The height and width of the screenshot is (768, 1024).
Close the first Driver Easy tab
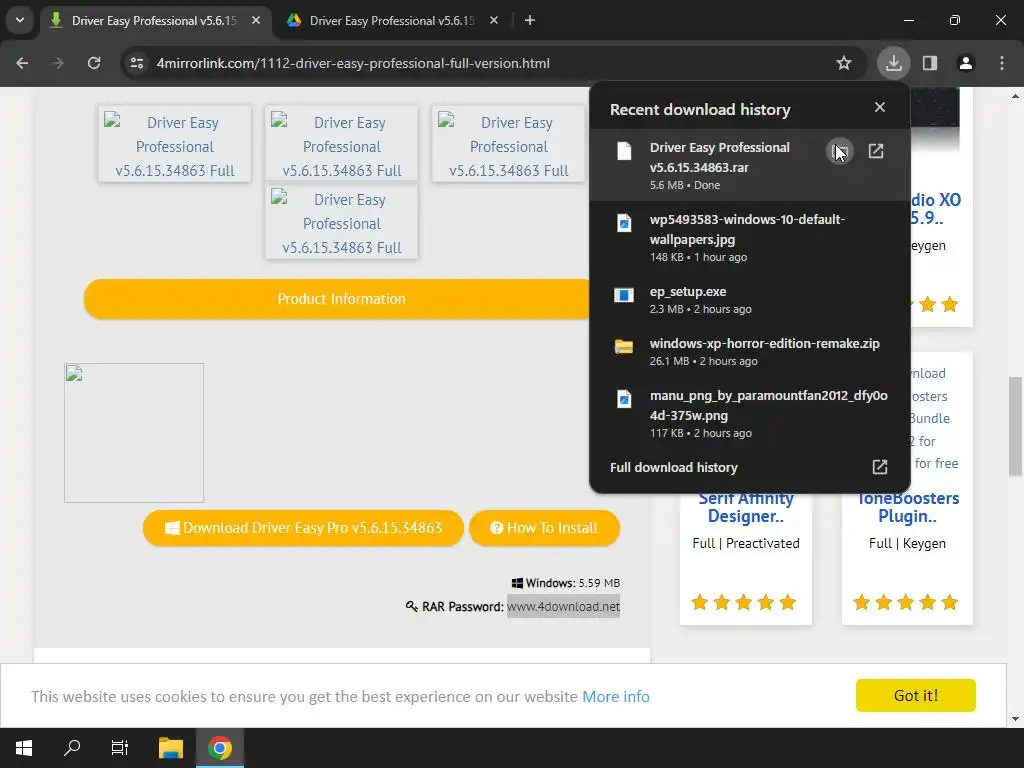256,21
